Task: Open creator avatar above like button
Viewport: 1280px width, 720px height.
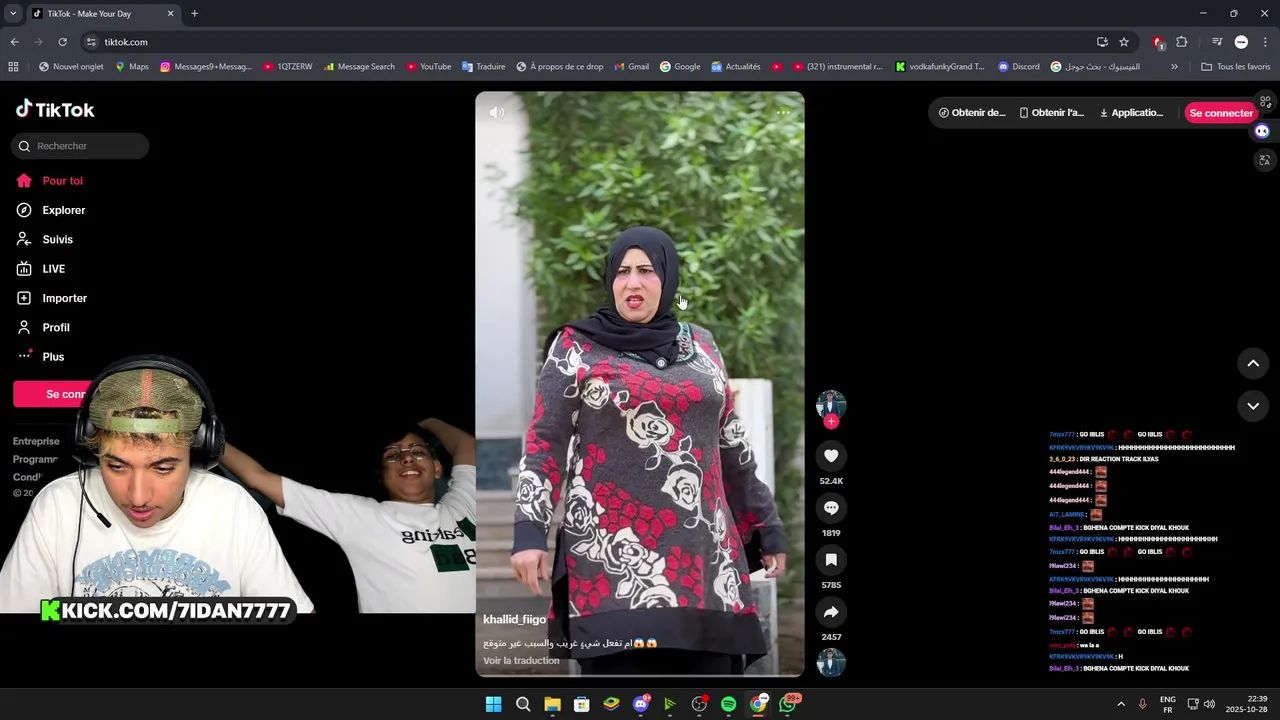Action: pos(831,404)
